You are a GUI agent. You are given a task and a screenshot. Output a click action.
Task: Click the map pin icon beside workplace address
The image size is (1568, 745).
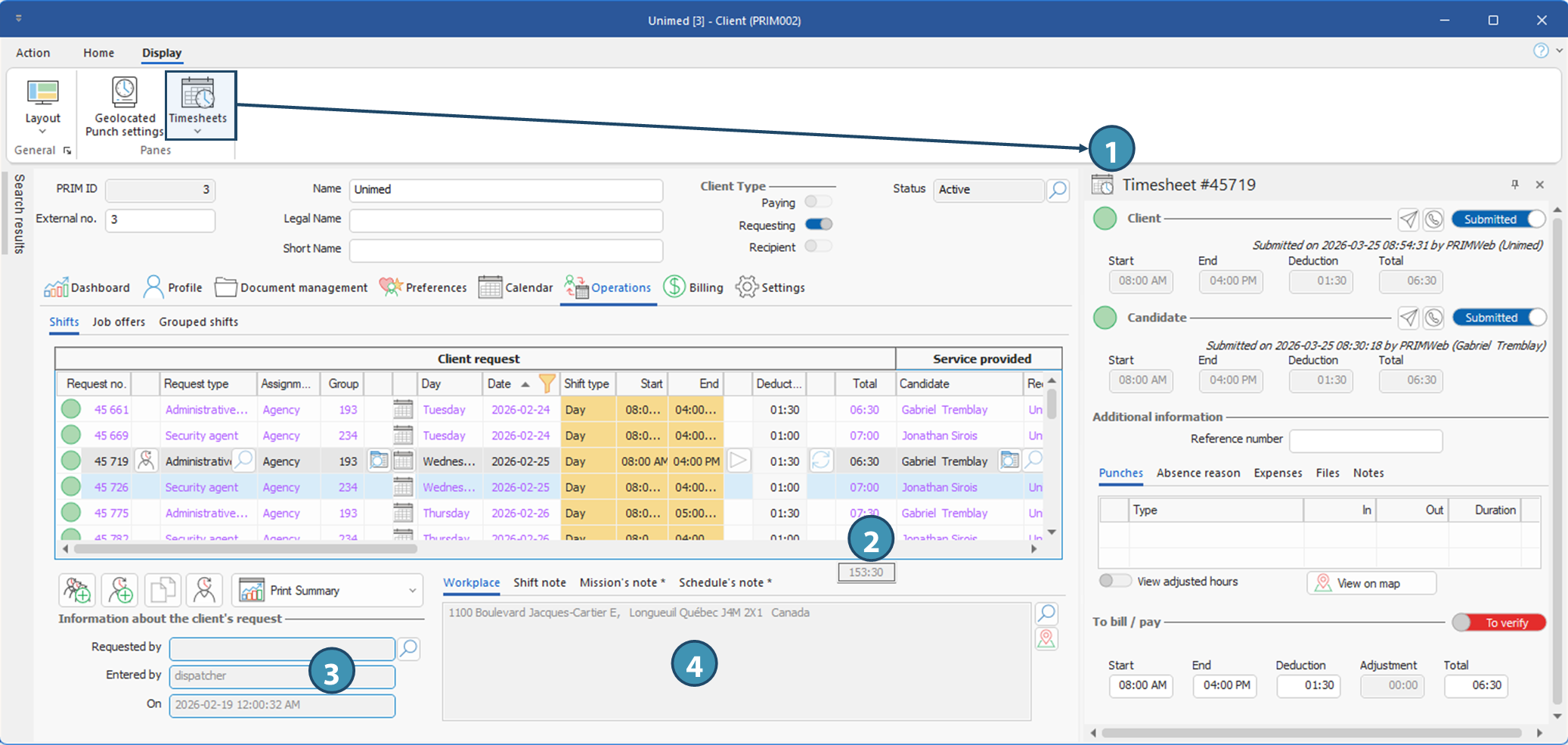tap(1046, 639)
